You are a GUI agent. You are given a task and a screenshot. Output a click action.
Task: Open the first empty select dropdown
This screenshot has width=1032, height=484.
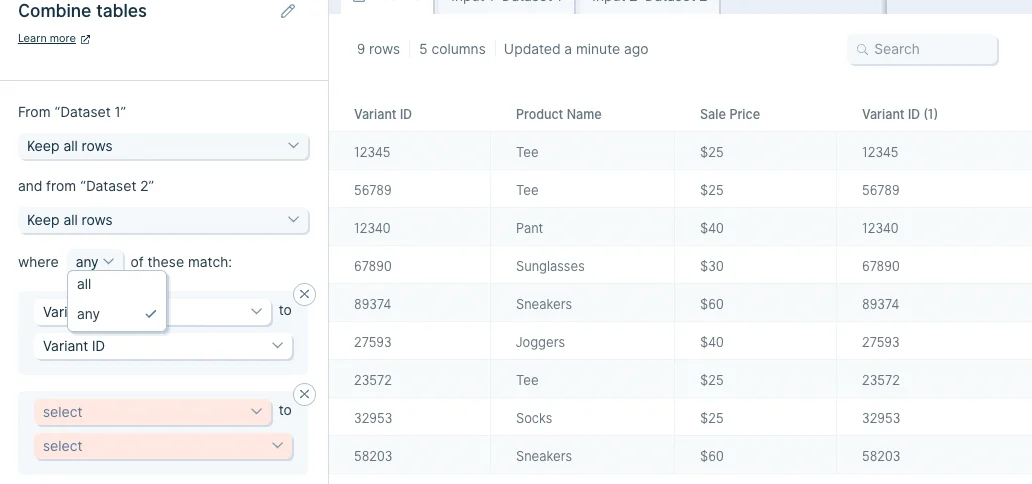(153, 412)
